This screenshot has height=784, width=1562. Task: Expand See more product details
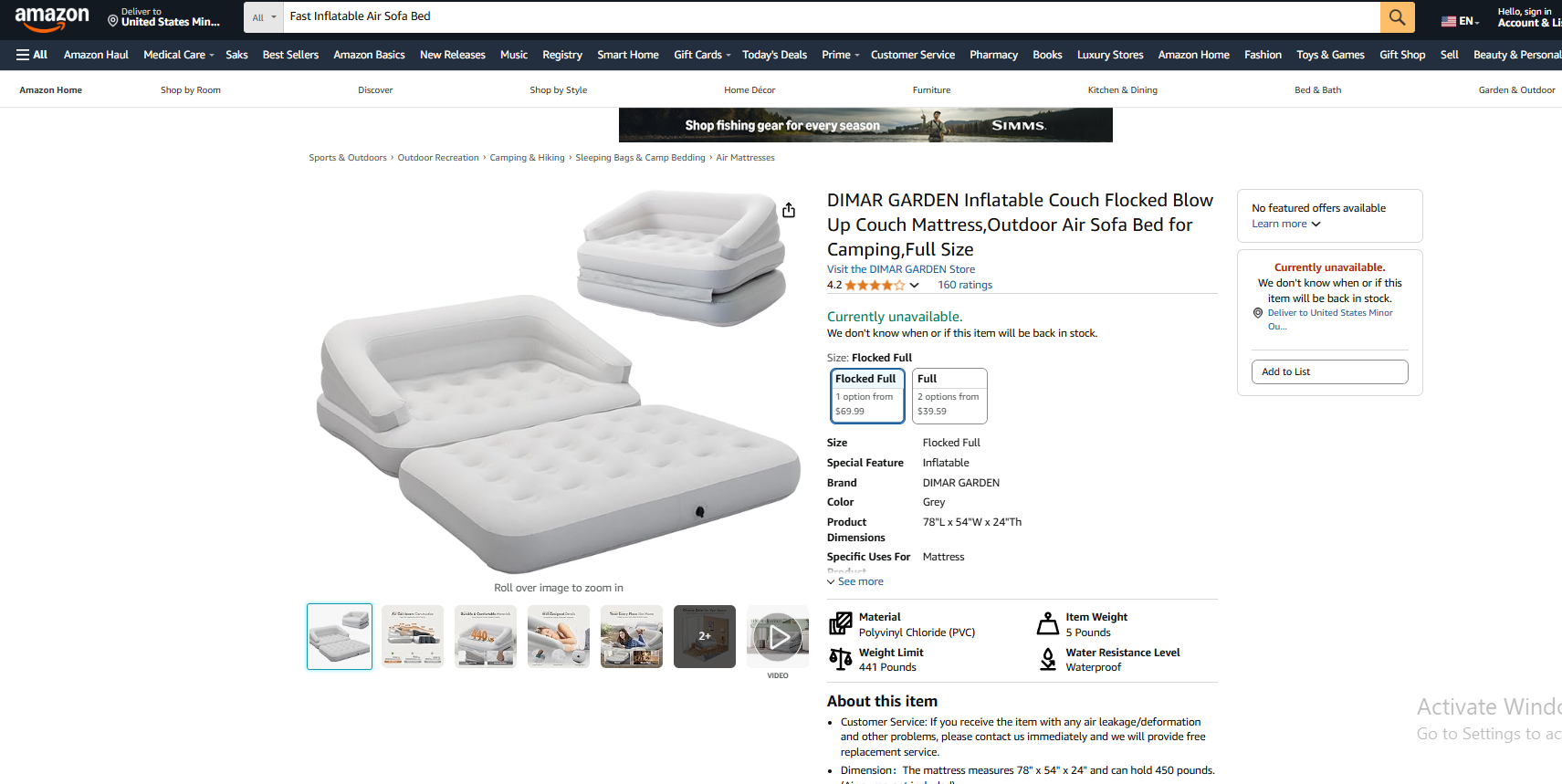[855, 581]
